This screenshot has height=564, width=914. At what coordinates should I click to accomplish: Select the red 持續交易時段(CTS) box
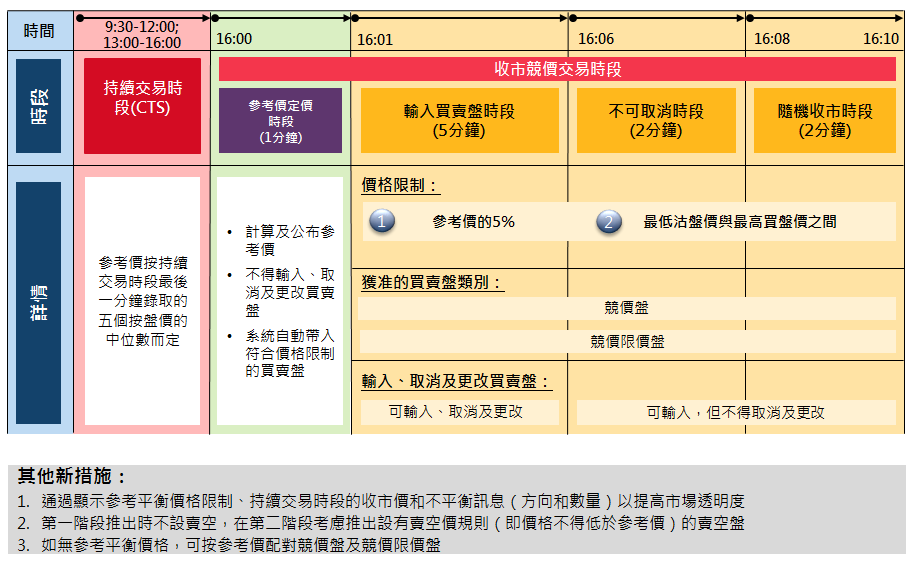pyautogui.click(x=142, y=105)
